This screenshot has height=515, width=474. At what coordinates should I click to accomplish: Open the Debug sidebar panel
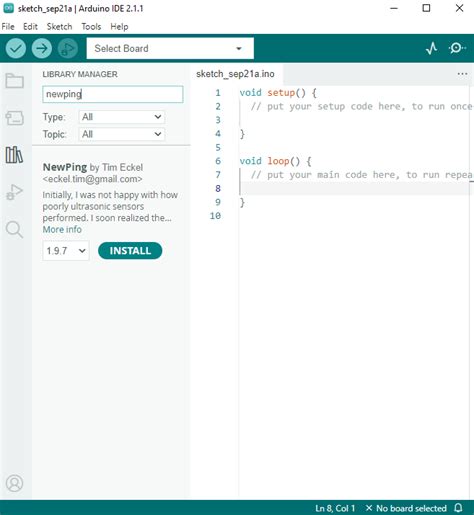point(14,192)
